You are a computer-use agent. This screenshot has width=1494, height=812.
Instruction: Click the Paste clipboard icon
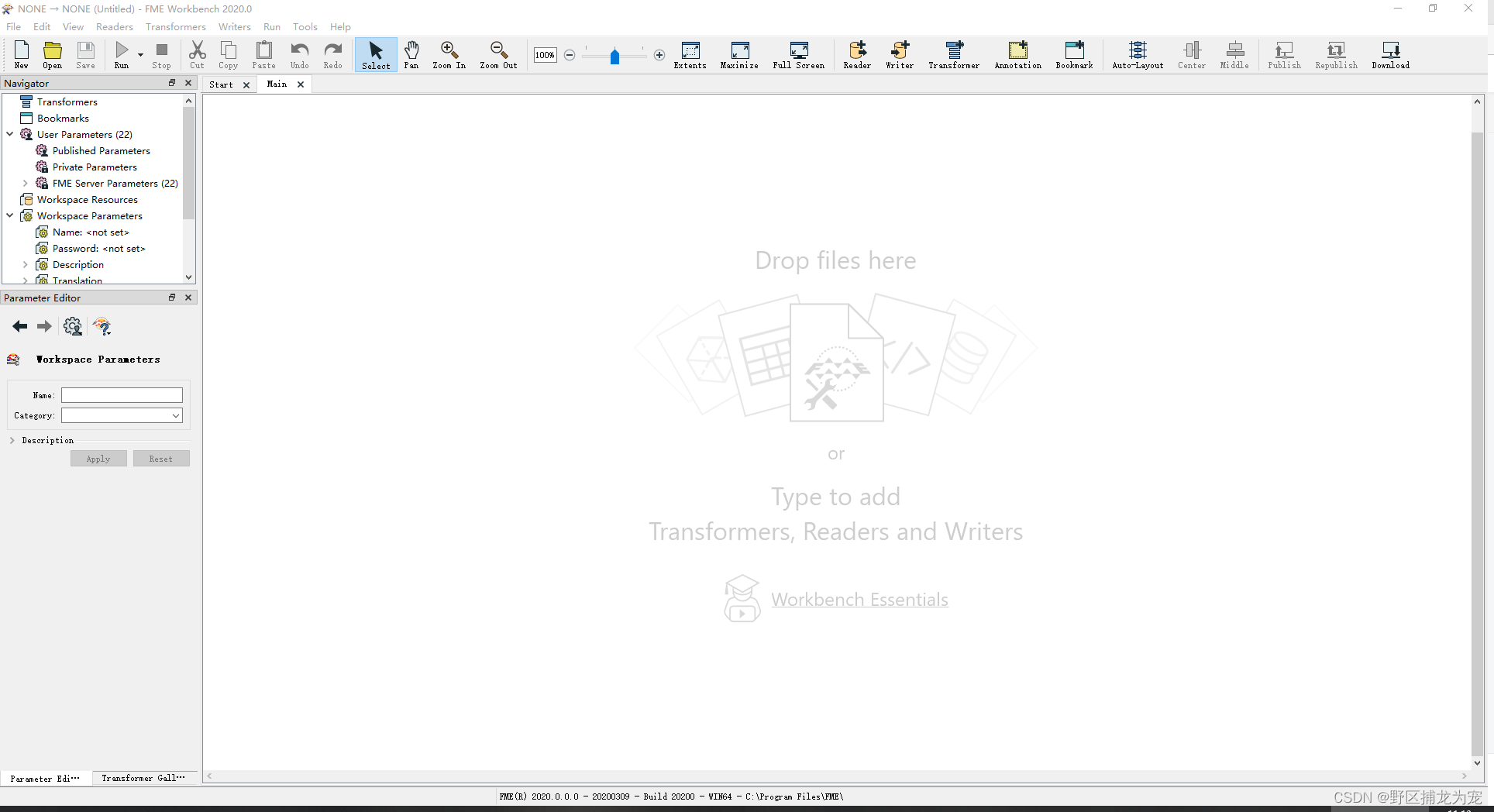(x=264, y=55)
